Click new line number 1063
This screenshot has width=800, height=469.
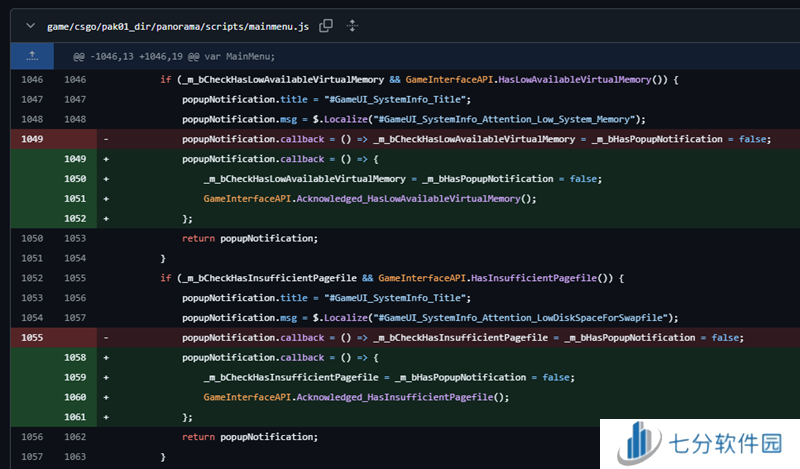75,457
